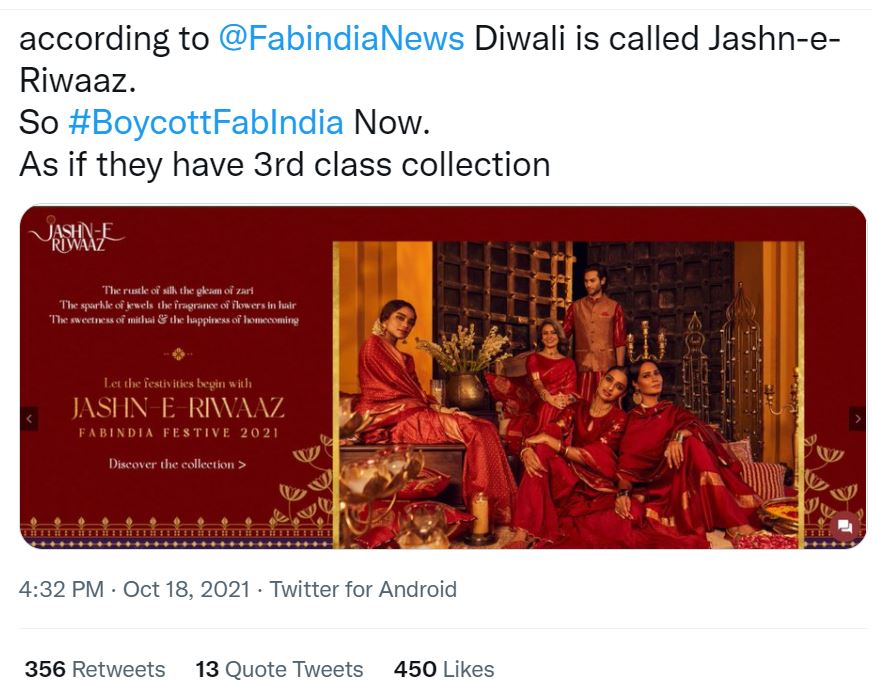Image resolution: width=872 pixels, height=681 pixels.
Task: Click the 'rustle of silk' banner verse
Action: click(177, 289)
